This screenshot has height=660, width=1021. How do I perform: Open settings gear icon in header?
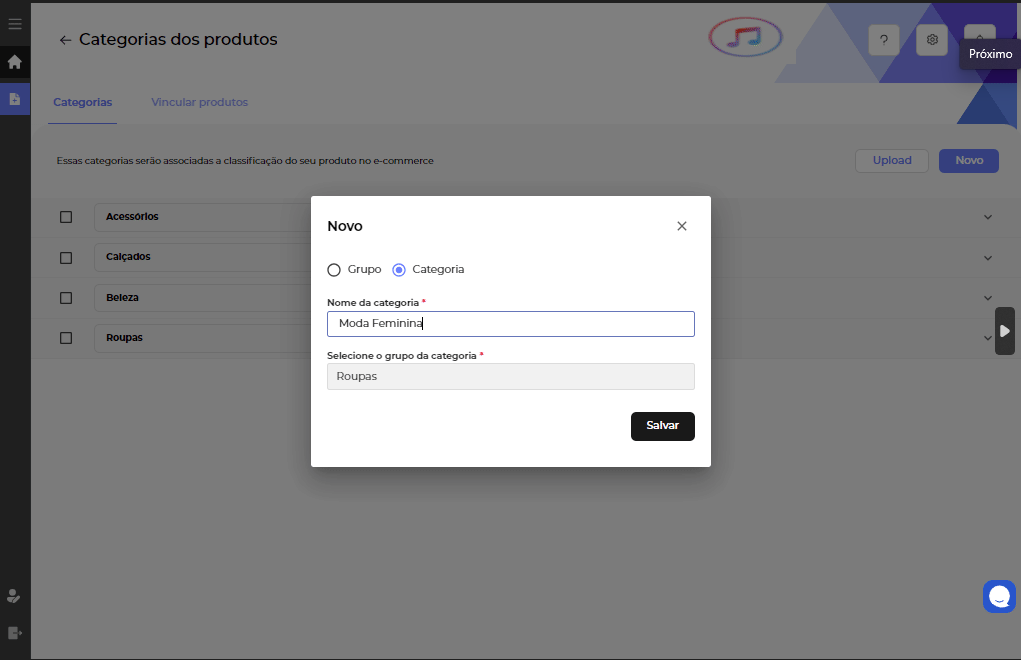click(932, 40)
